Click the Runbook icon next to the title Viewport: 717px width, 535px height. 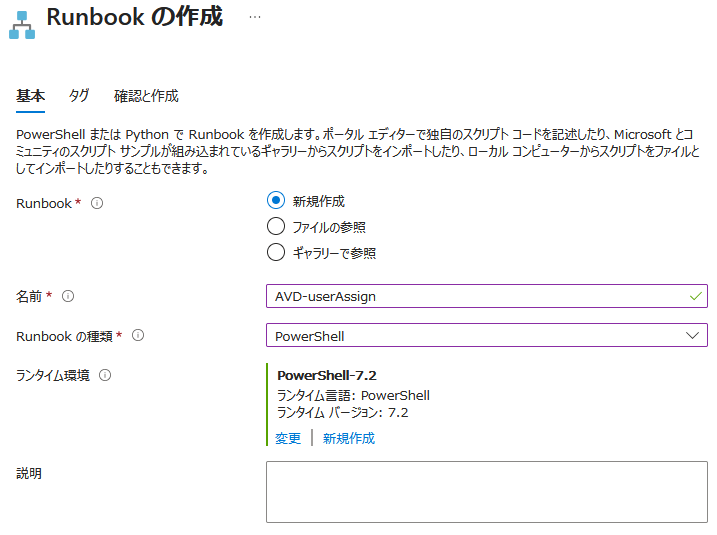click(x=22, y=25)
